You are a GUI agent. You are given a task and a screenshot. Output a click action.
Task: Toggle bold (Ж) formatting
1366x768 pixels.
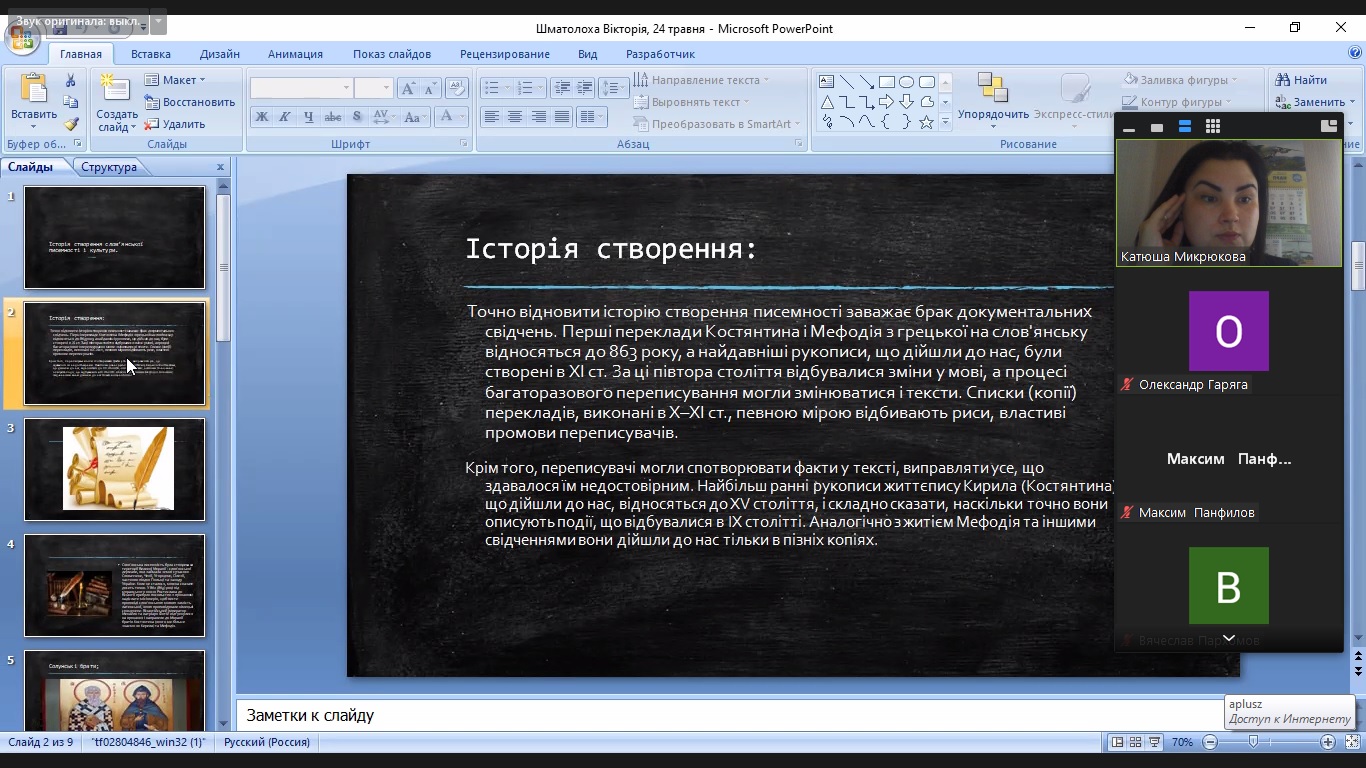tap(262, 117)
